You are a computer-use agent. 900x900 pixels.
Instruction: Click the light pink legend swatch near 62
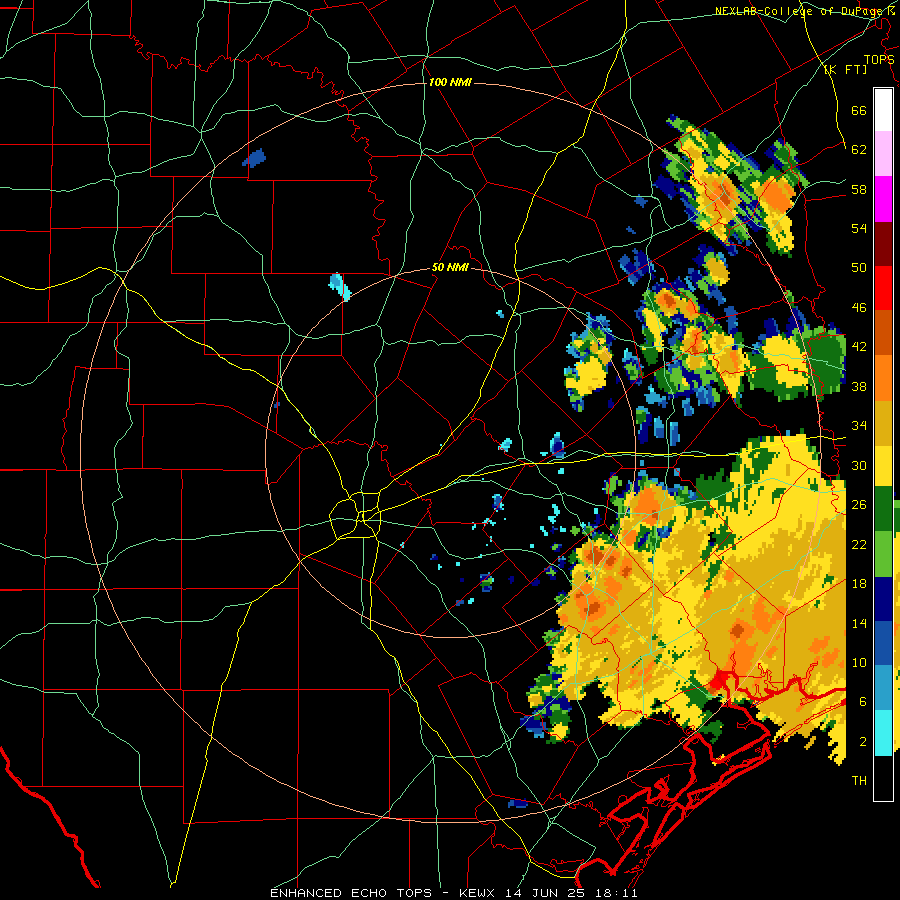(x=883, y=154)
